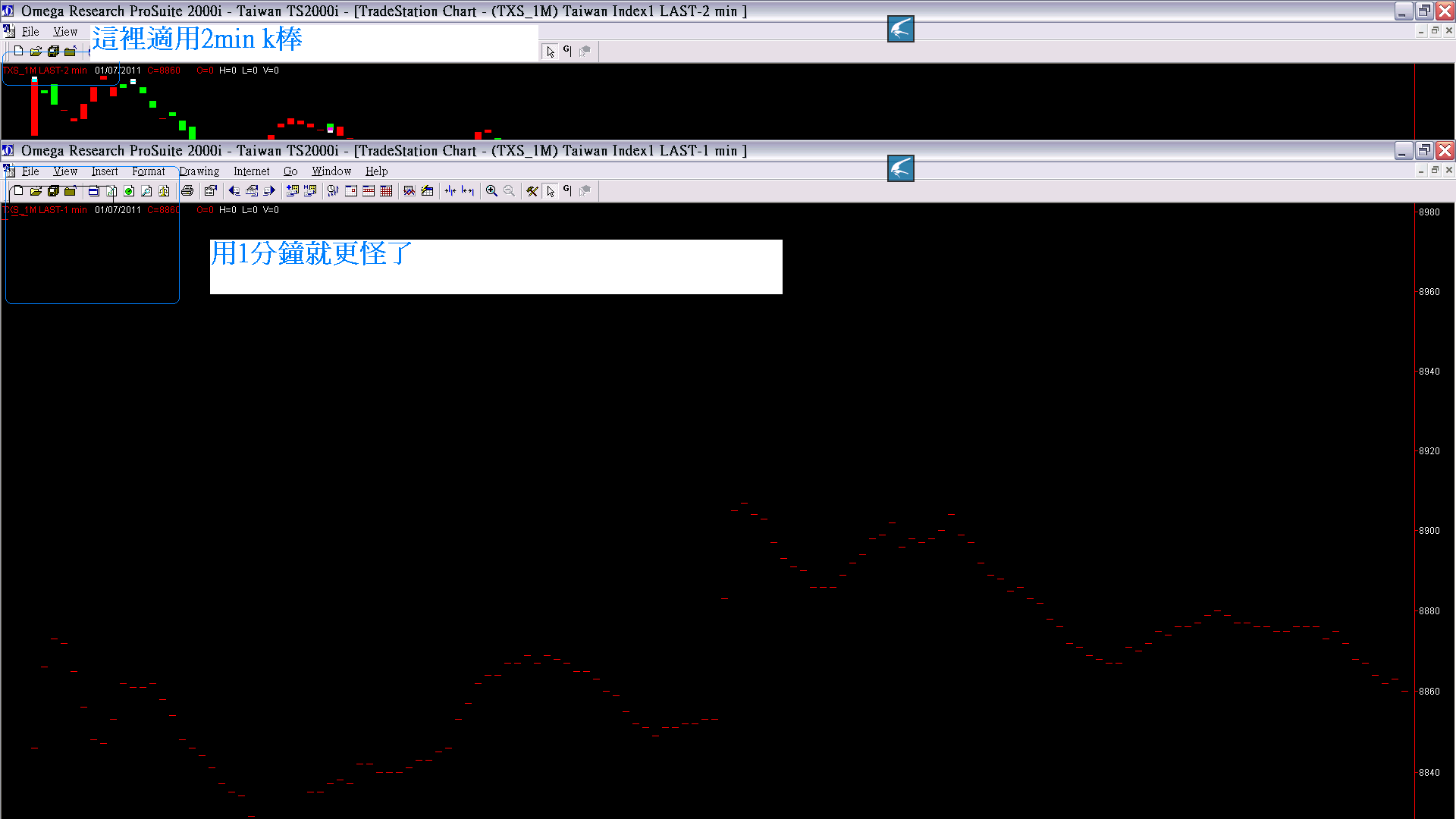Image resolution: width=1456 pixels, height=819 pixels.
Task: Open File menu in 1 min chart window
Action: [30, 171]
